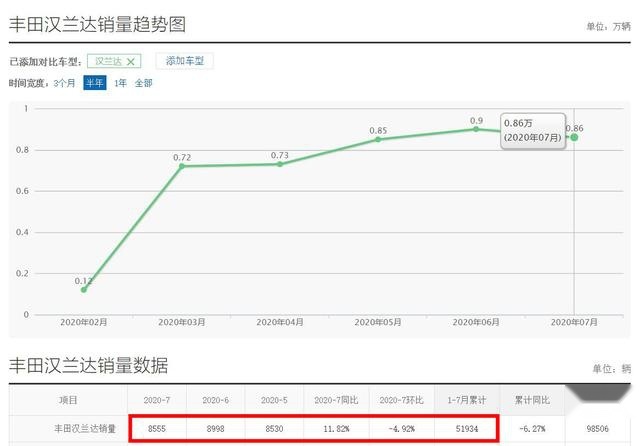
Task: Click the 0.86万 tooltip box
Action: (533, 131)
